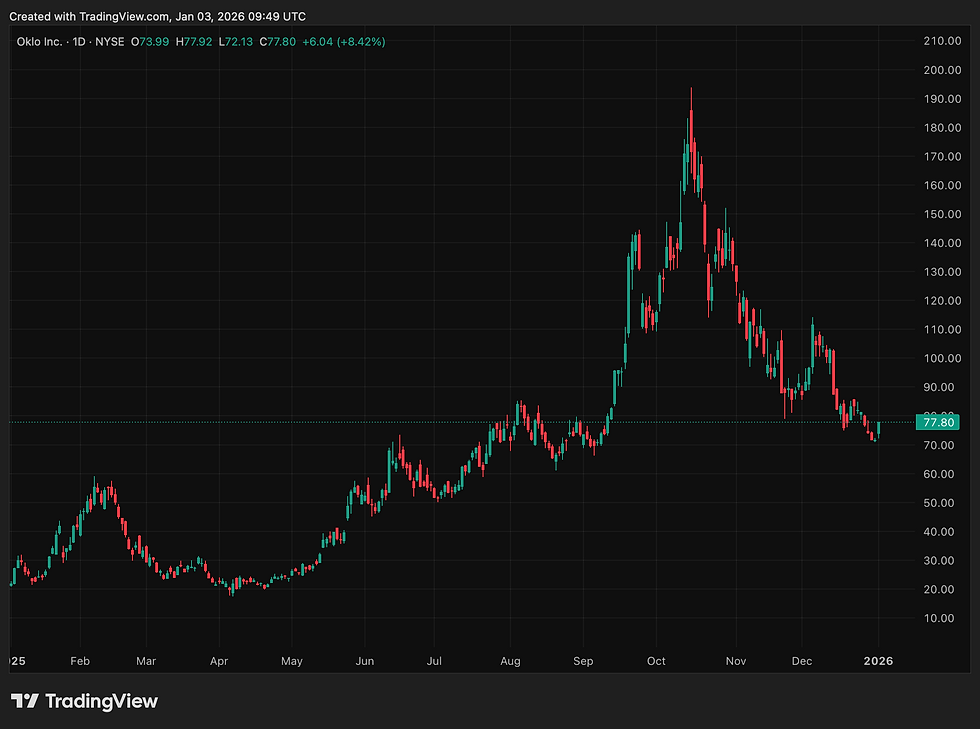Click the Jul label on time axis
Viewport: 980px width, 729px height.
434,661
